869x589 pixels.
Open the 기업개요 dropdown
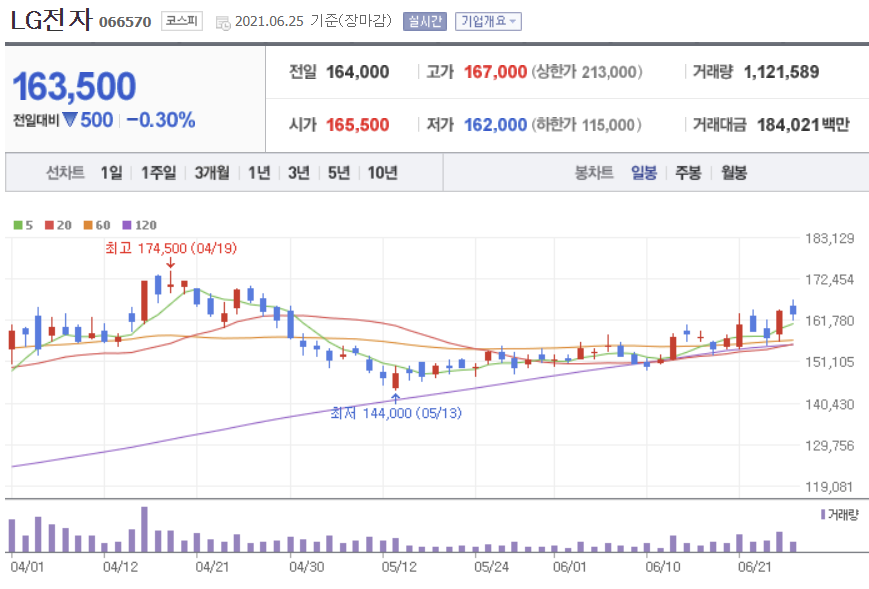click(x=488, y=21)
